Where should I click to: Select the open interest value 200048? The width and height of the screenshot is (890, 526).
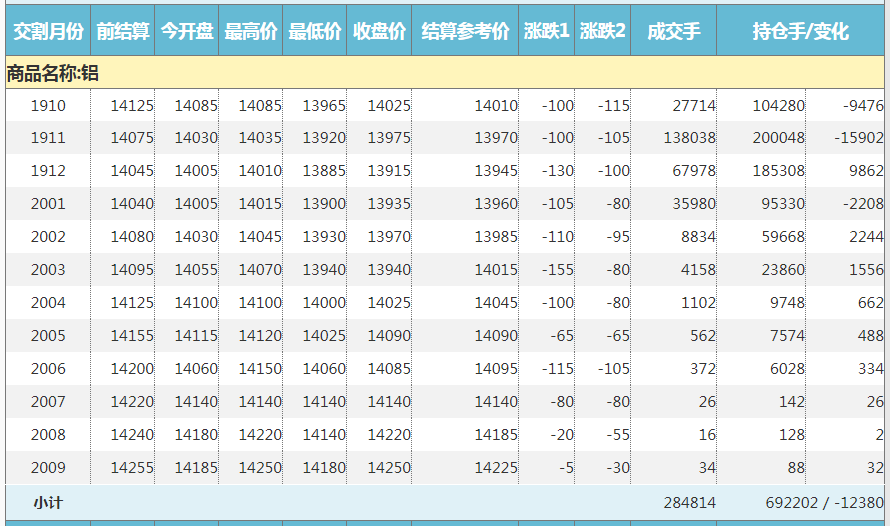778,138
